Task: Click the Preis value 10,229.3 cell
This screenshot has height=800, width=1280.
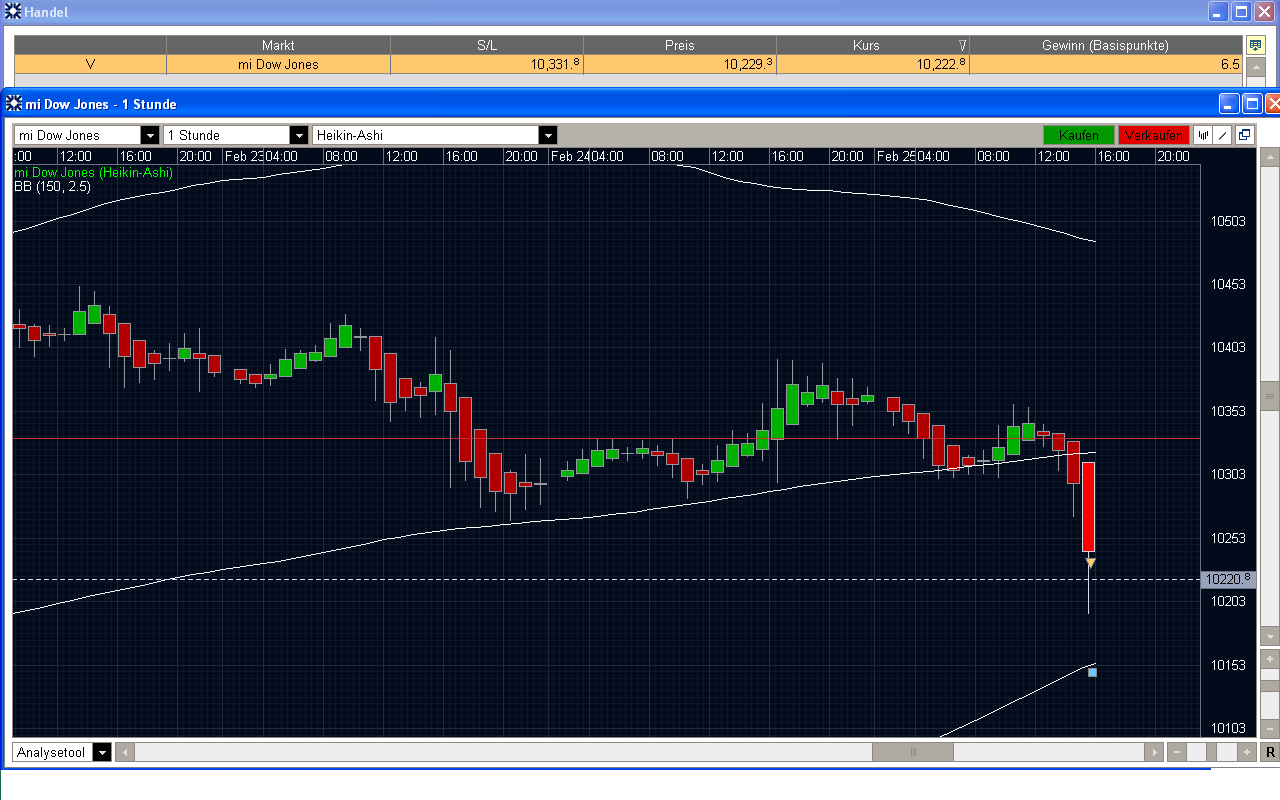Action: click(x=680, y=64)
